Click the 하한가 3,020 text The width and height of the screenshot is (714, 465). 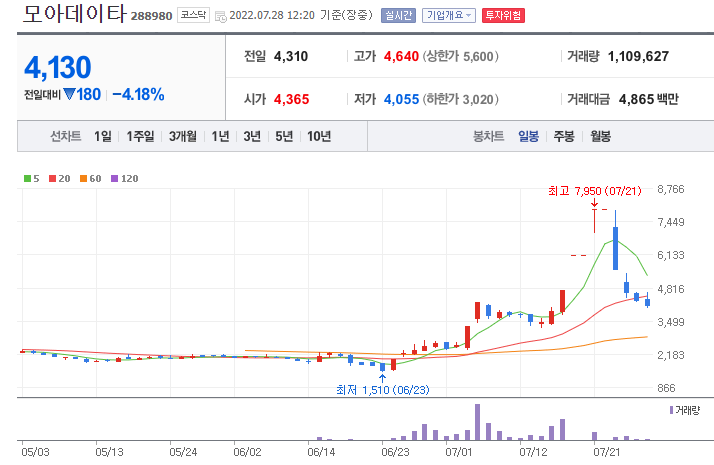[460, 99]
